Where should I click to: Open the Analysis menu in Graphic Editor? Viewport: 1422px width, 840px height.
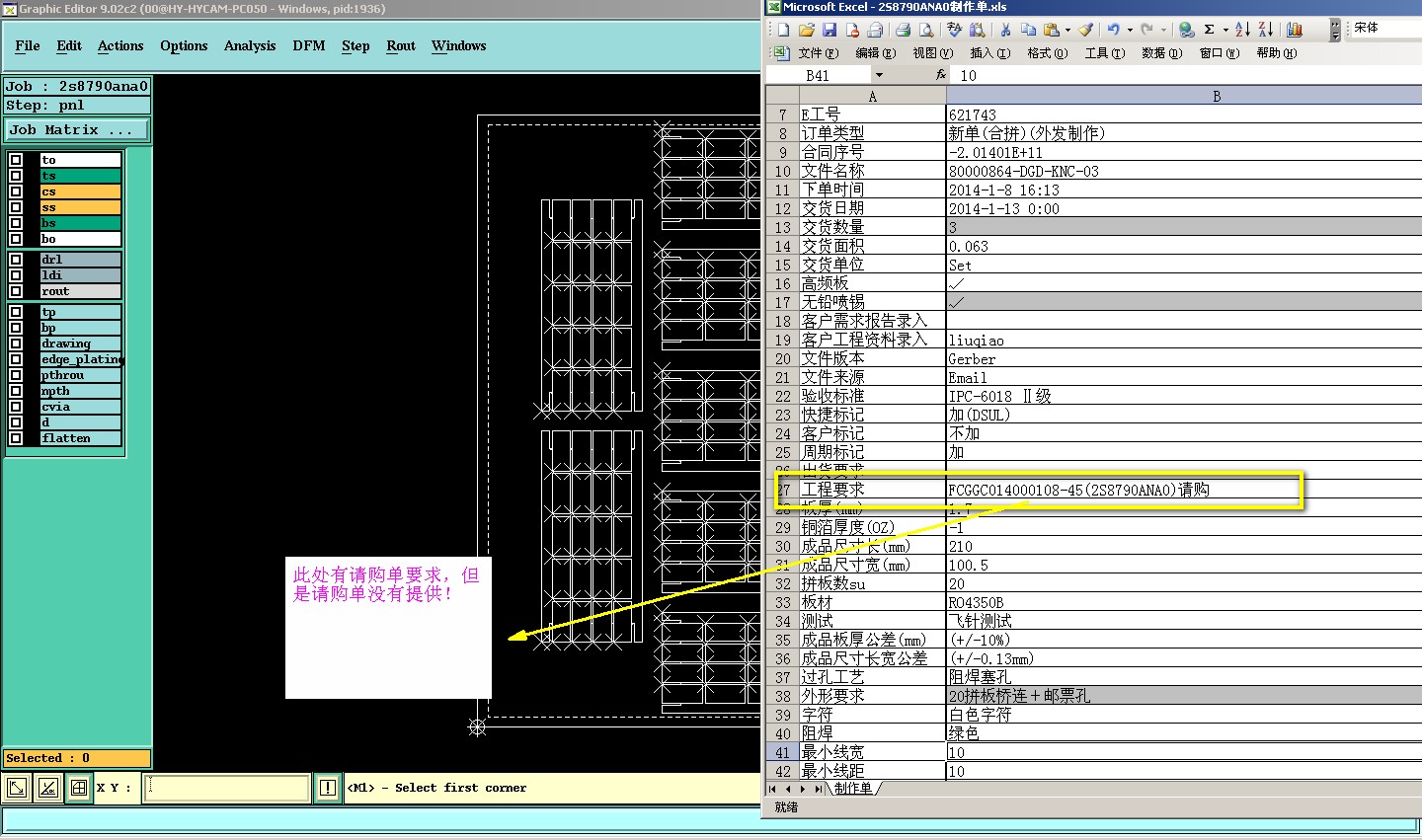point(250,45)
